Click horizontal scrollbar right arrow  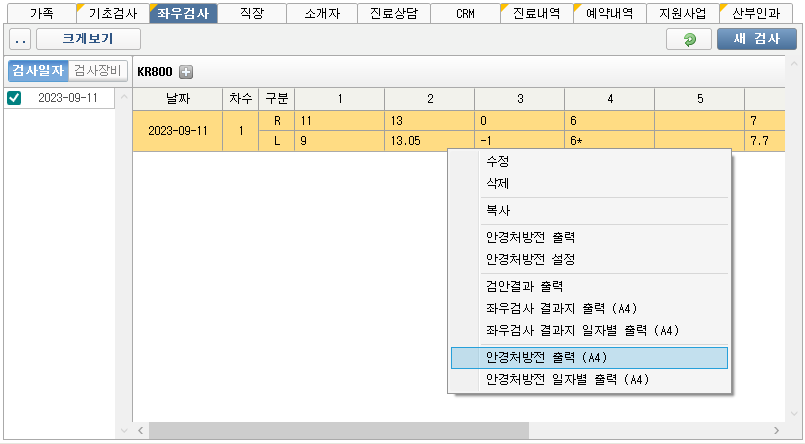[777, 430]
